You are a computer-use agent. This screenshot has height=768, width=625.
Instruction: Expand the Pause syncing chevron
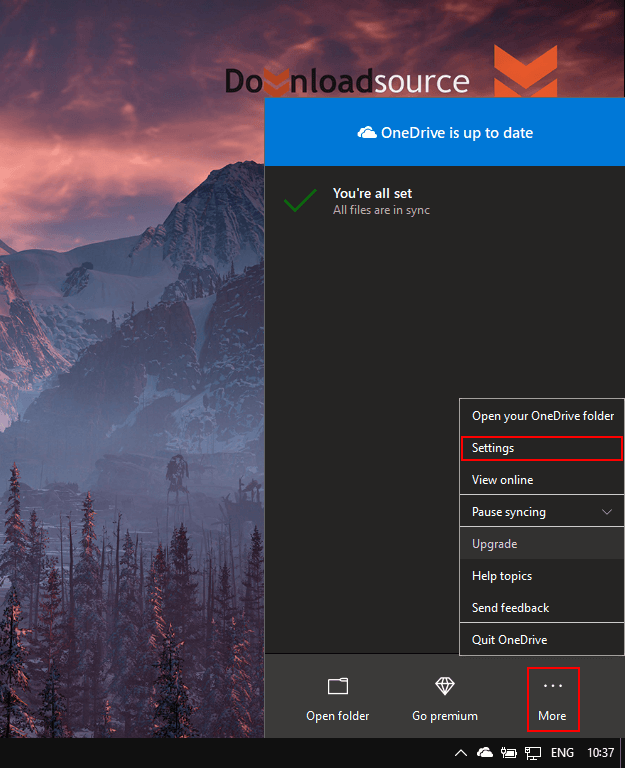(x=607, y=512)
